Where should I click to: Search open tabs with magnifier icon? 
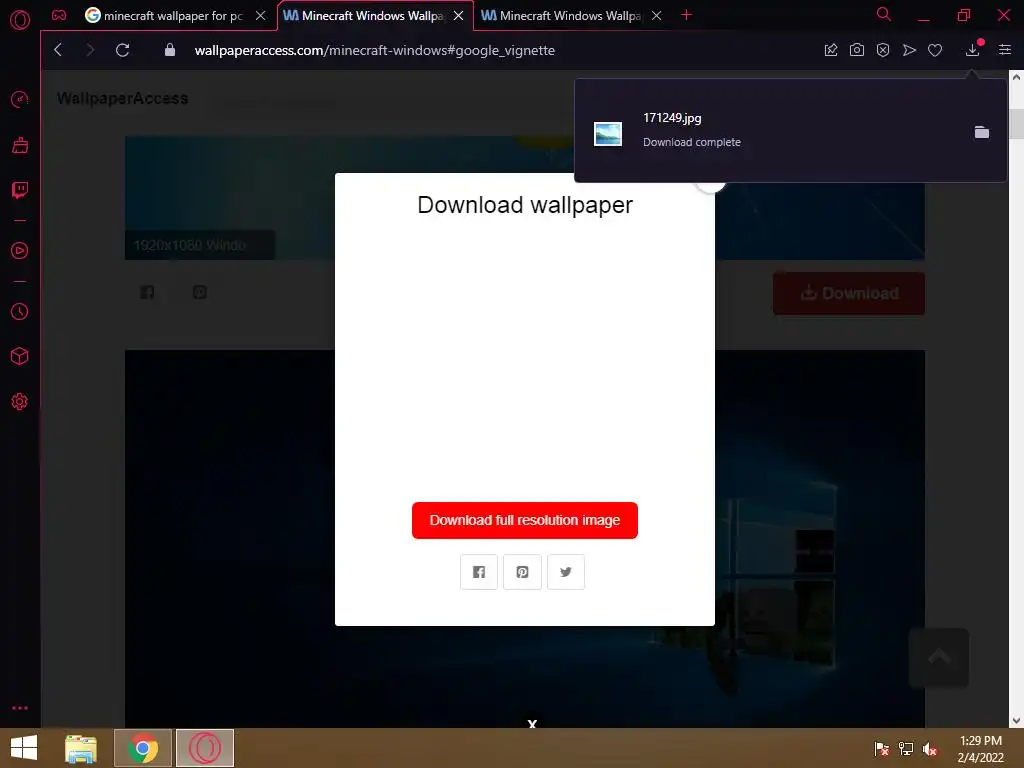pyautogui.click(x=884, y=14)
